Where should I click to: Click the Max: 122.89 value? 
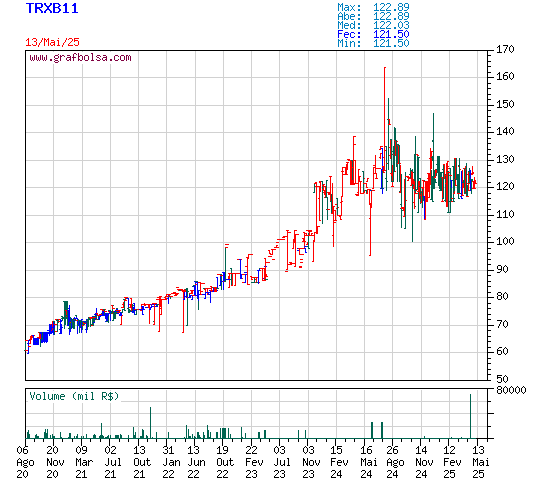point(373,7)
